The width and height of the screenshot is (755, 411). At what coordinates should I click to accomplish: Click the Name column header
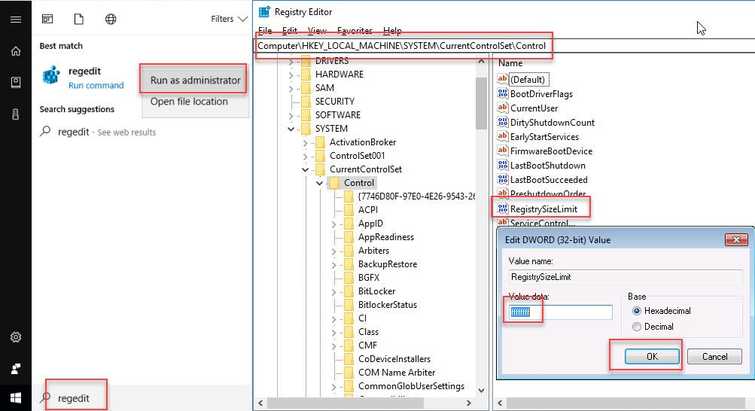pos(510,63)
